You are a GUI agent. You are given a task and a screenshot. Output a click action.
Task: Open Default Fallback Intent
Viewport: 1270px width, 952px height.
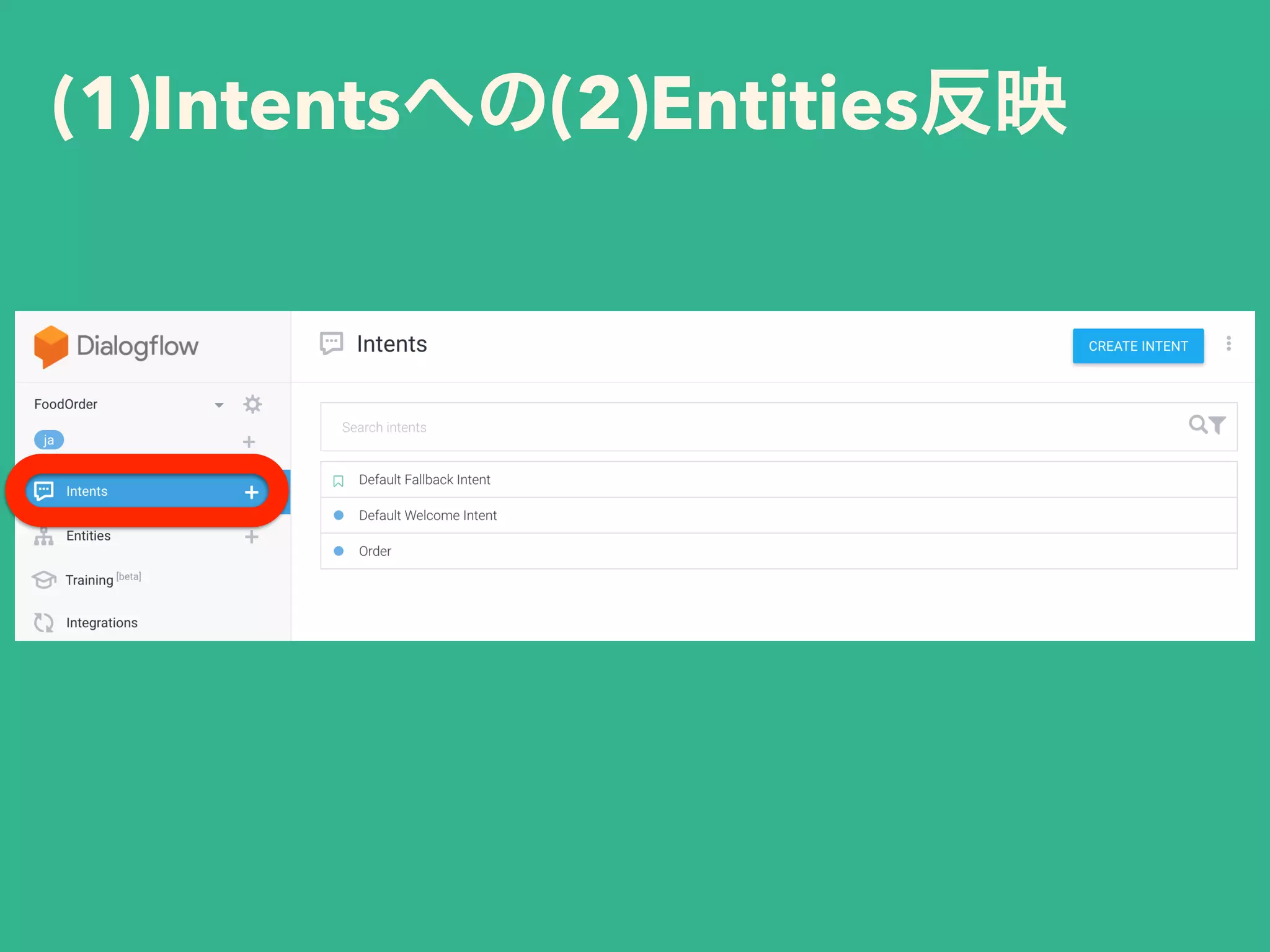click(778, 480)
